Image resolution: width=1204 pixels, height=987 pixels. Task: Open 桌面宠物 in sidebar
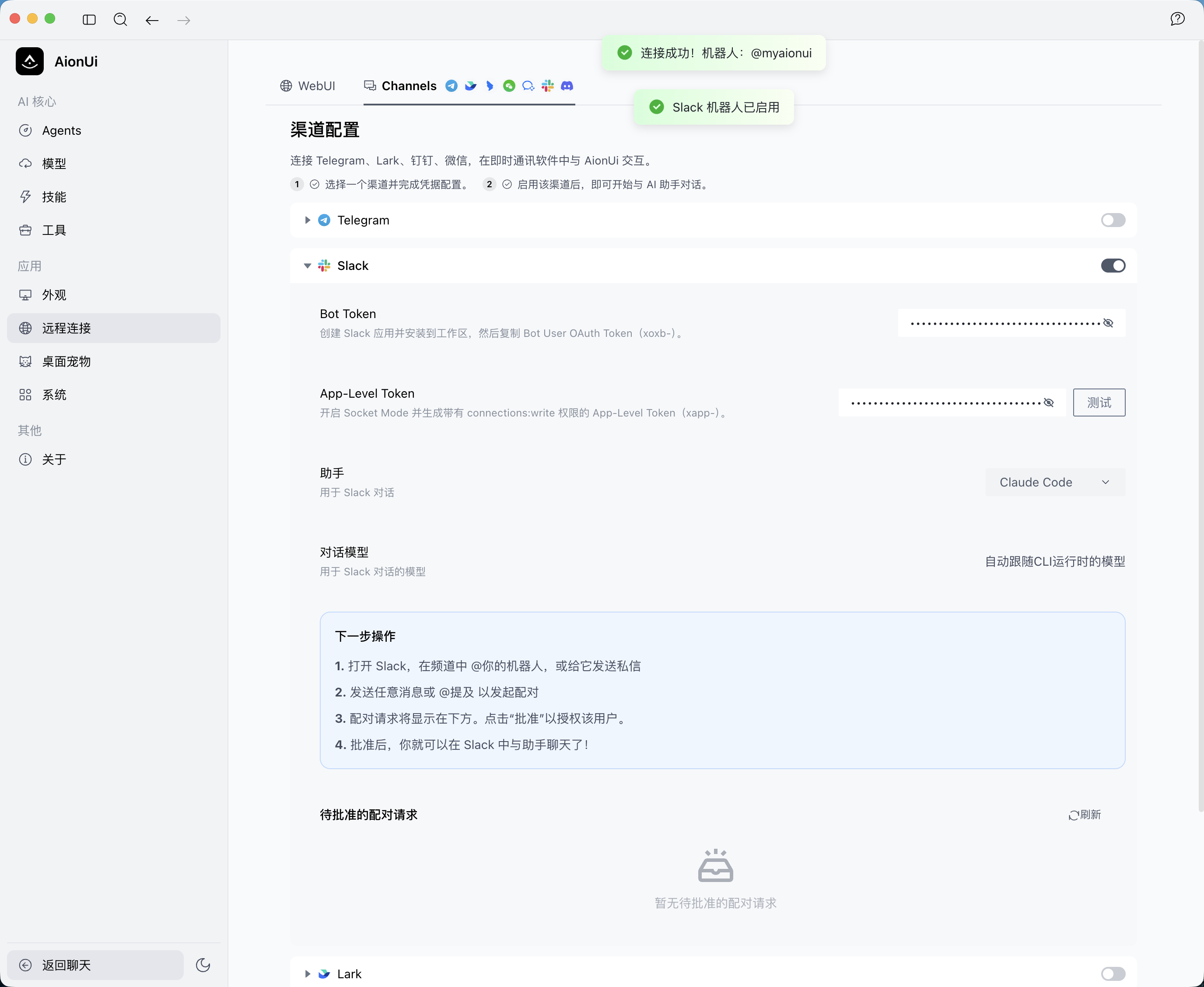click(114, 362)
